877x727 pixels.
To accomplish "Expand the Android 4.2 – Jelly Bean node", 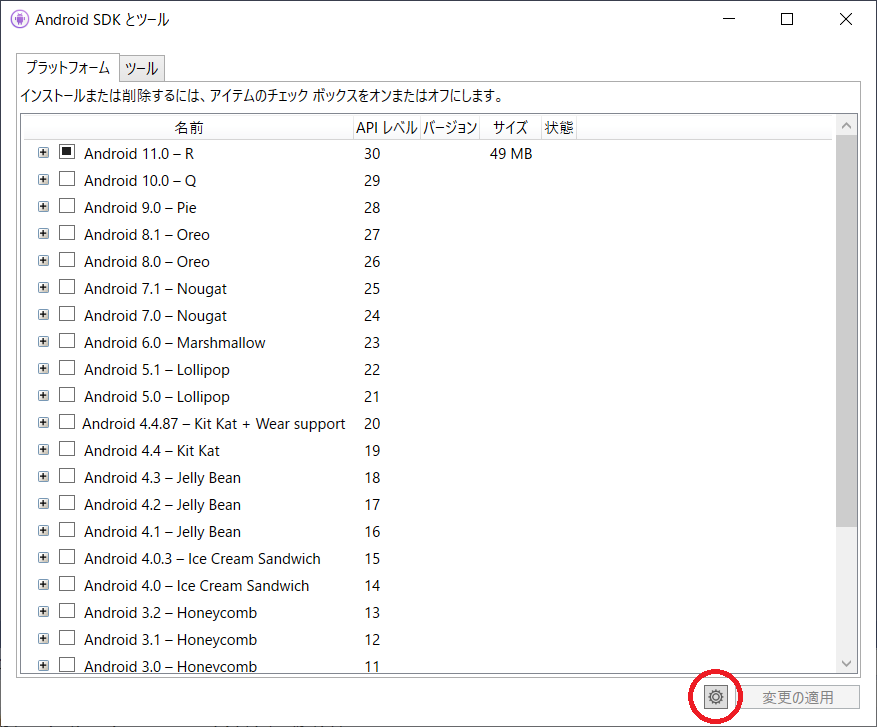I will pos(43,503).
